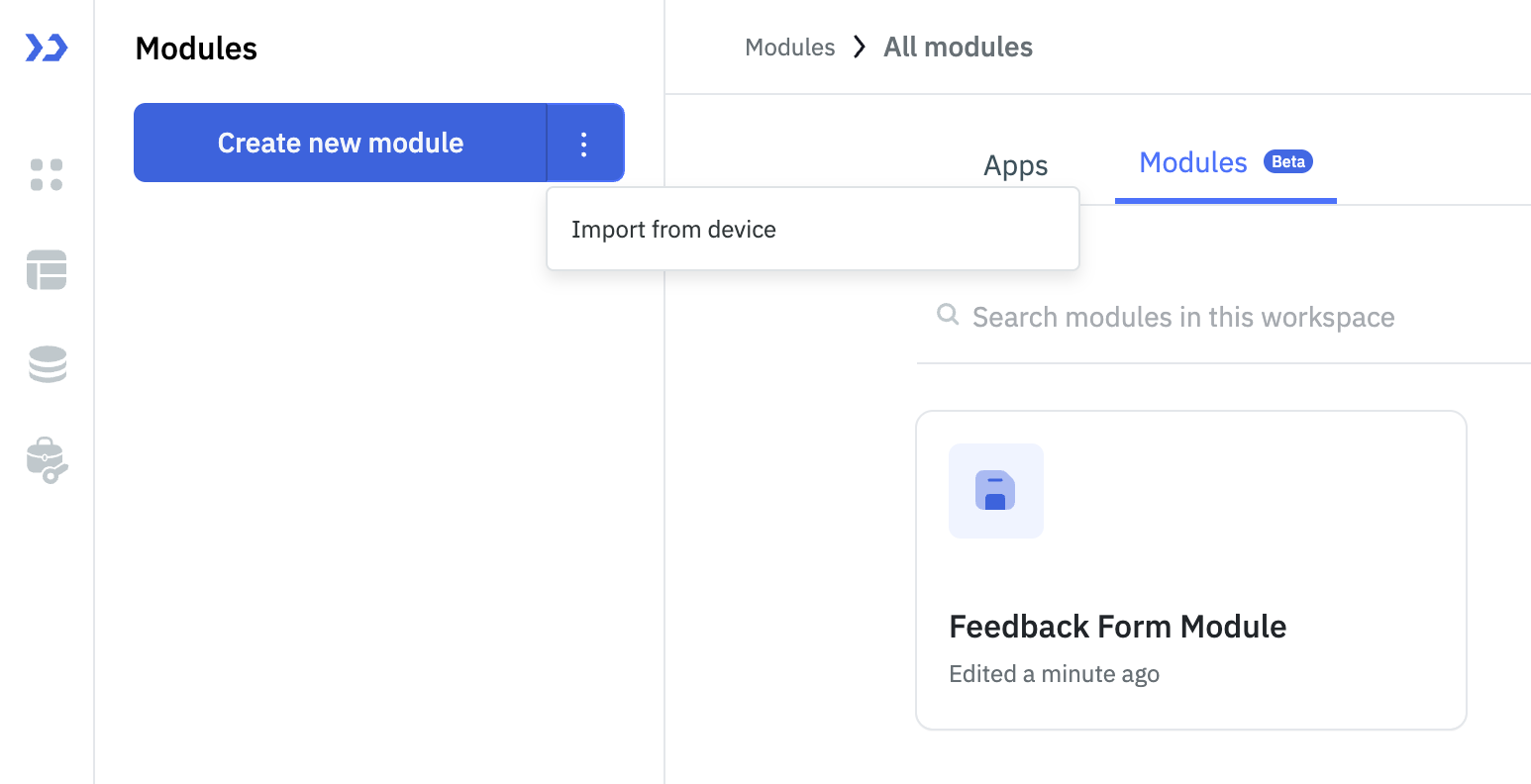1531x784 pixels.
Task: Open the Feedback Form Module card
Action: [1190, 569]
